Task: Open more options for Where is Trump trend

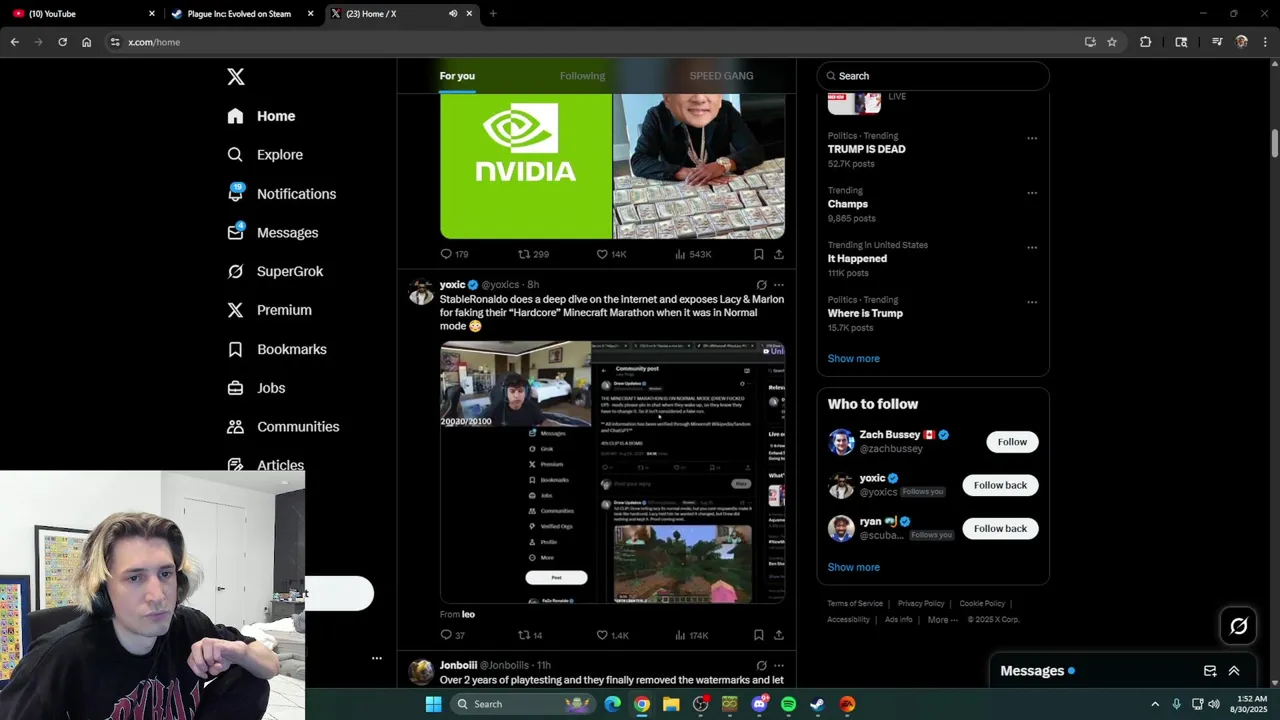Action: pyautogui.click(x=1032, y=302)
